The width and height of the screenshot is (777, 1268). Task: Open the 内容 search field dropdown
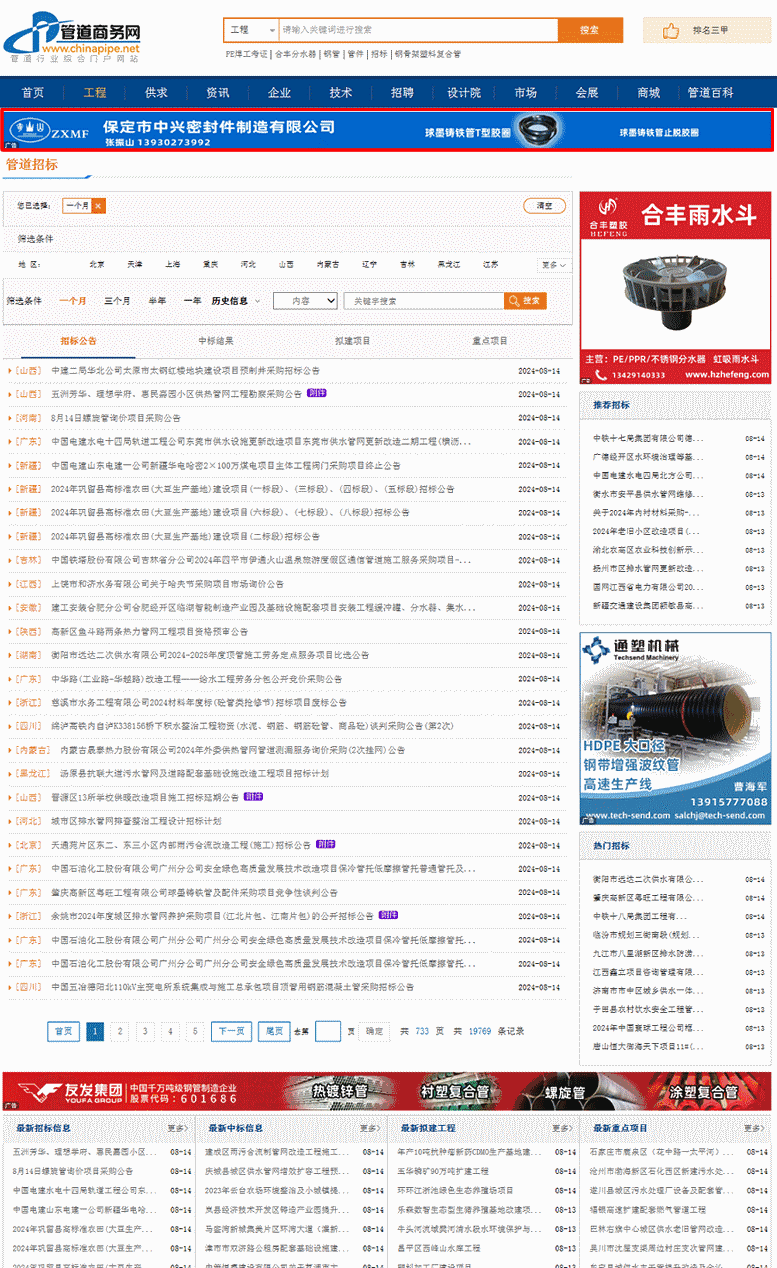click(x=306, y=301)
